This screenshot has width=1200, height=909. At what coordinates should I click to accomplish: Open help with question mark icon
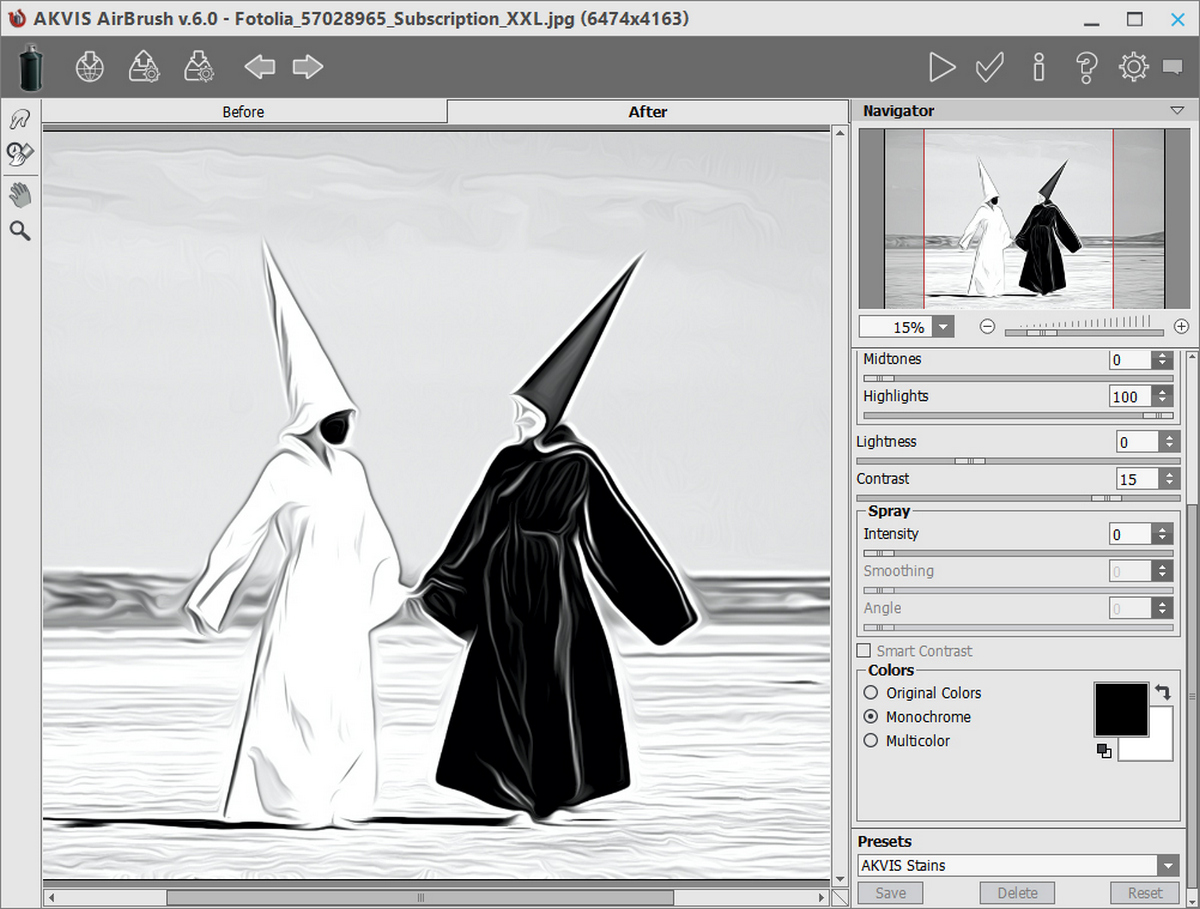[x=1087, y=68]
